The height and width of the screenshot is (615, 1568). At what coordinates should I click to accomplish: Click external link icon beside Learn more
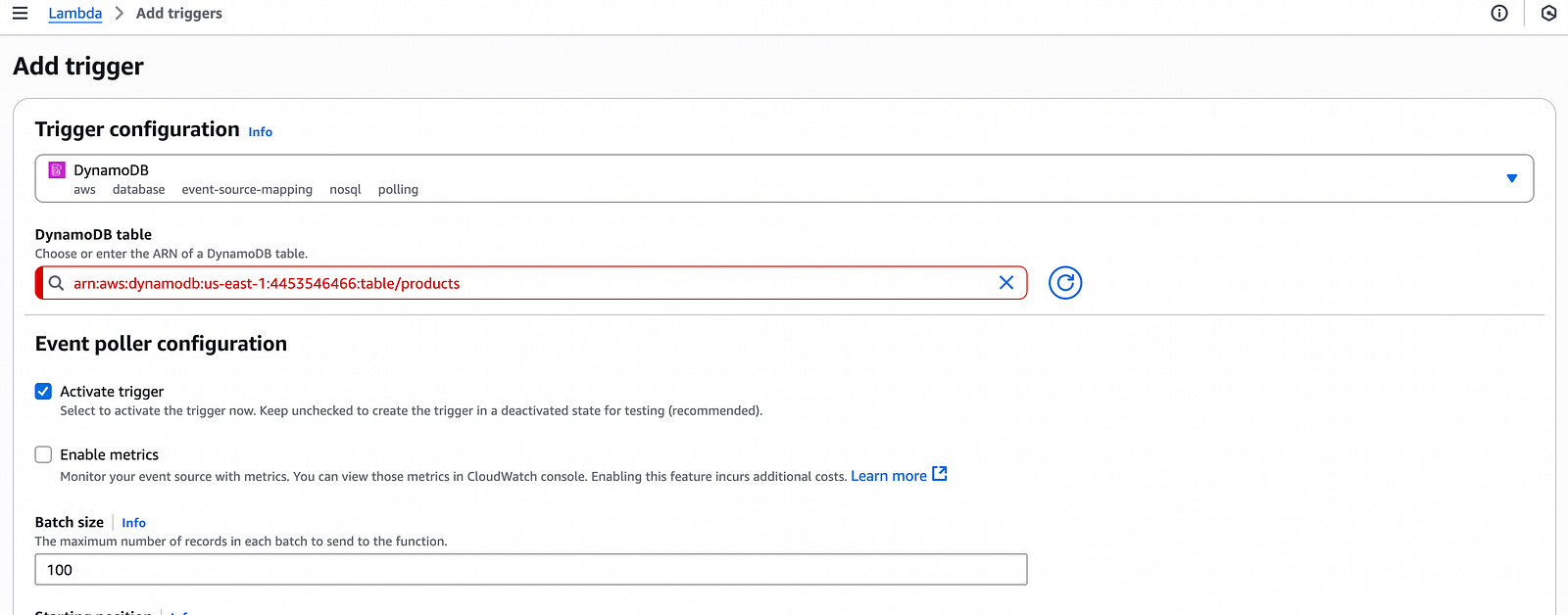click(x=940, y=474)
